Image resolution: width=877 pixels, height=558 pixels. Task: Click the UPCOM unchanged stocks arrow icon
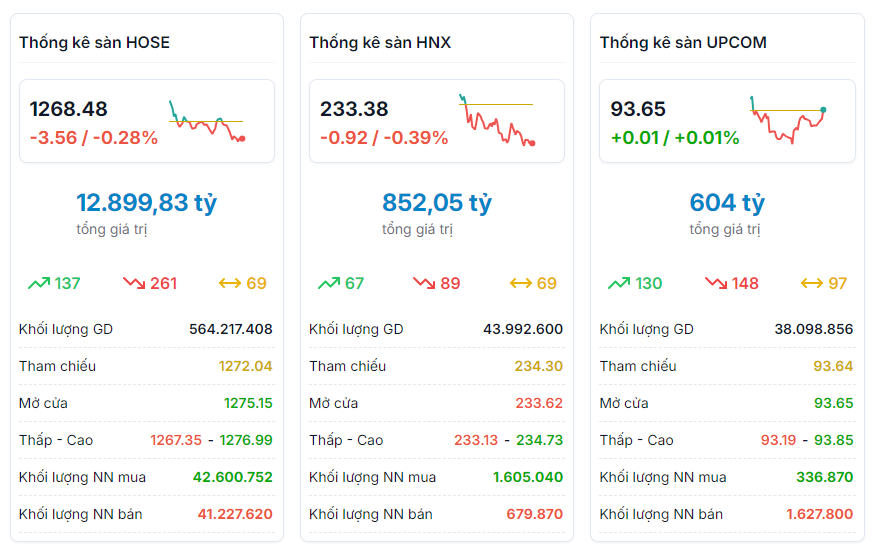(811, 283)
